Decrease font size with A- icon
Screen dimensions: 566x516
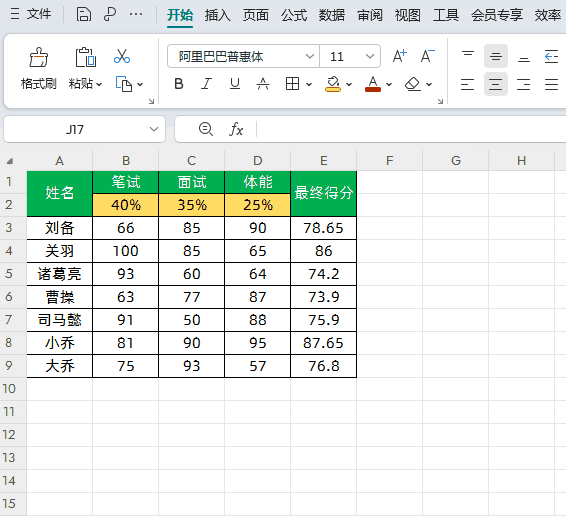428,56
